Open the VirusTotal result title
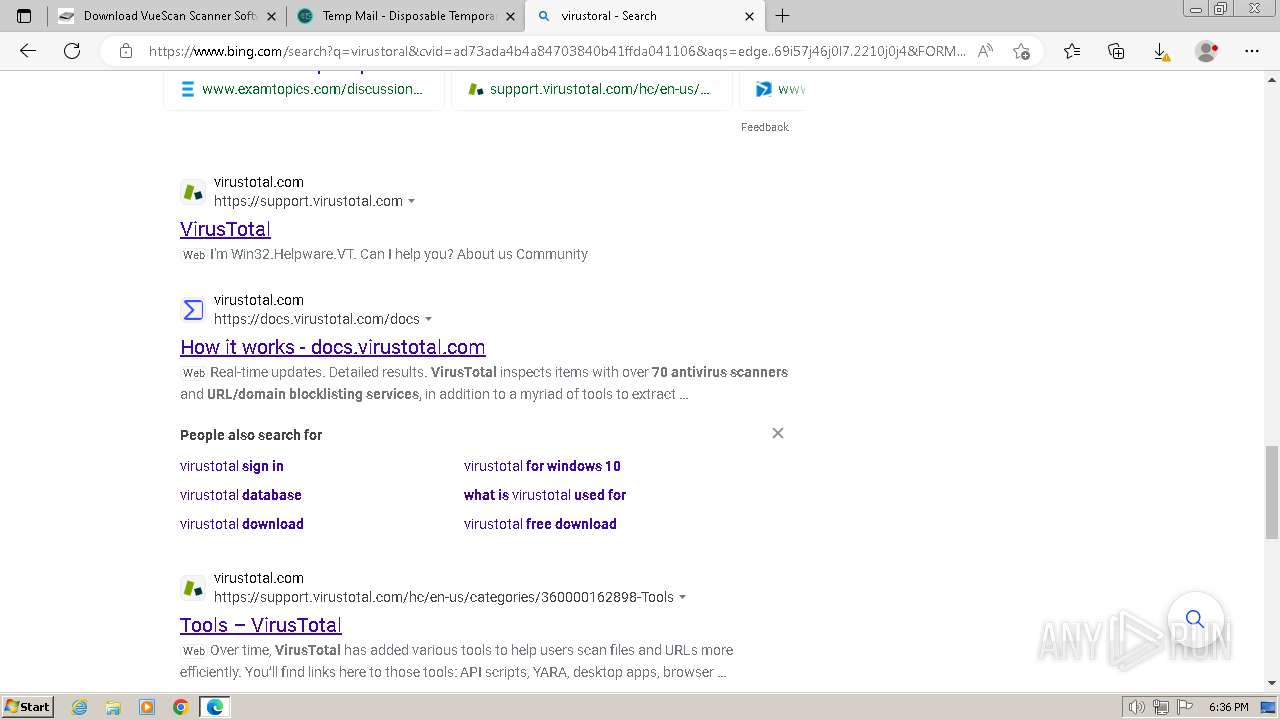This screenshot has width=1280, height=720. [225, 229]
